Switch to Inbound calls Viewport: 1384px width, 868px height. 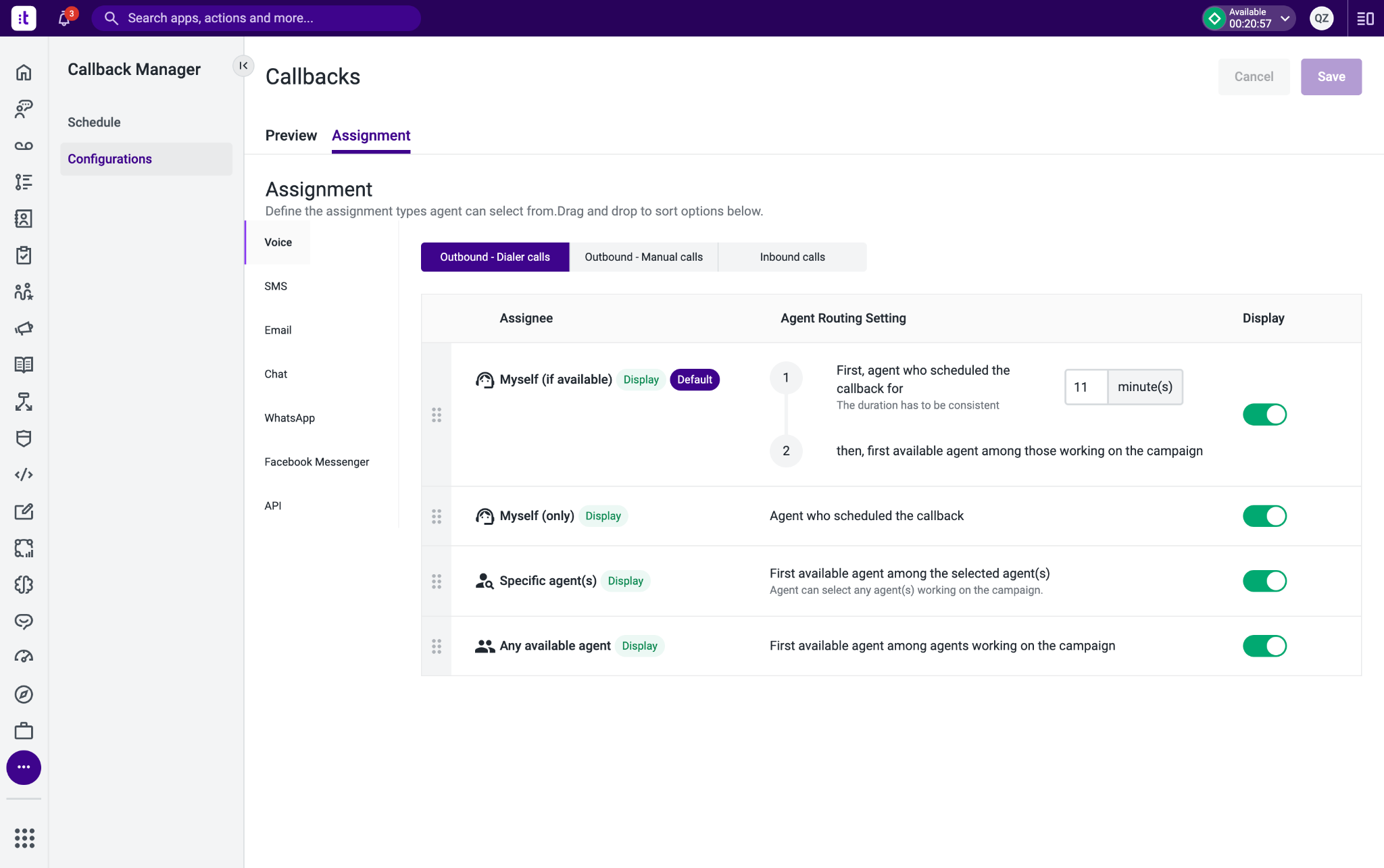792,257
